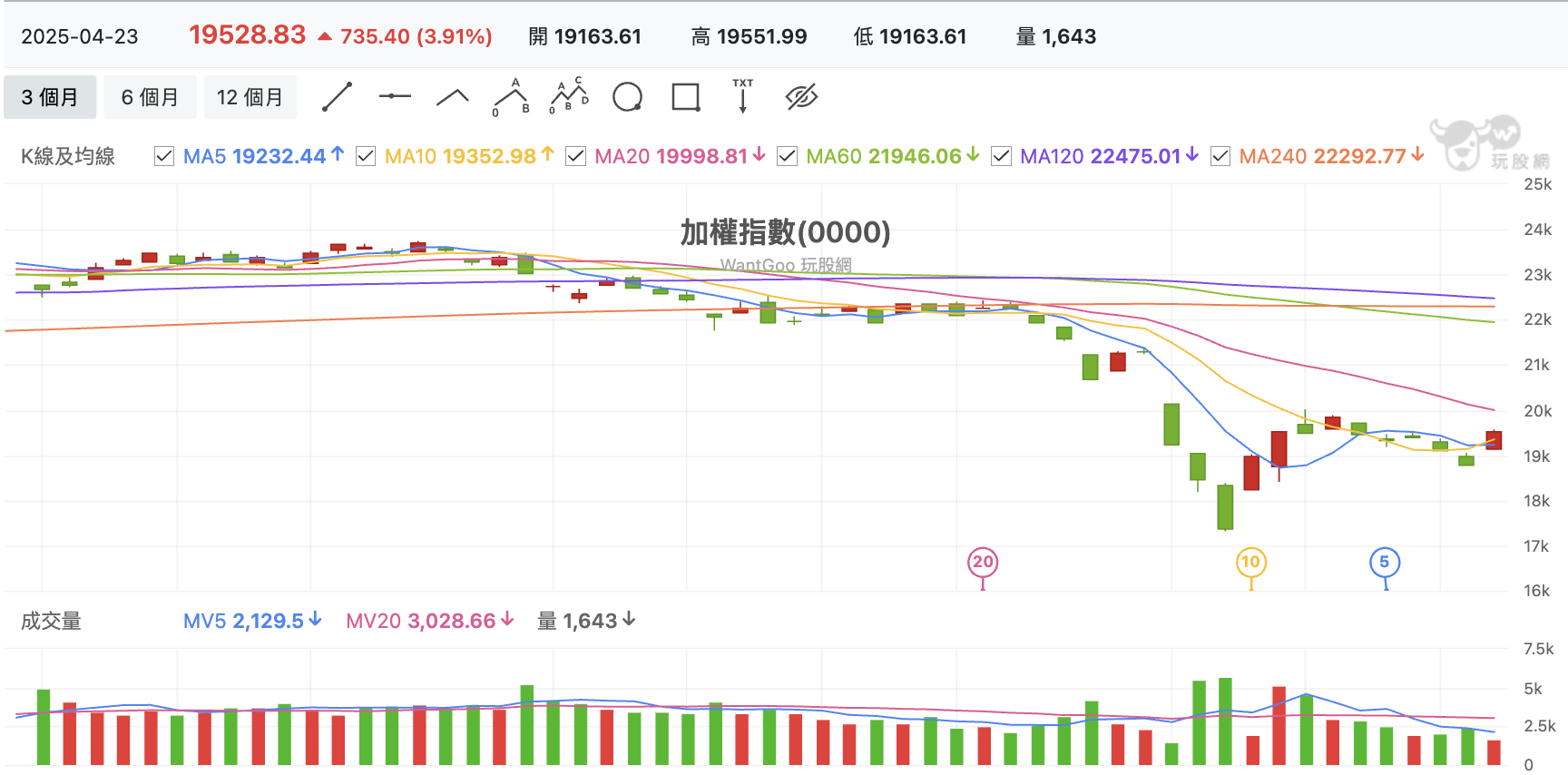Click the yellow 10 marker on chart
Image resolution: width=1568 pixels, height=775 pixels.
1250,562
